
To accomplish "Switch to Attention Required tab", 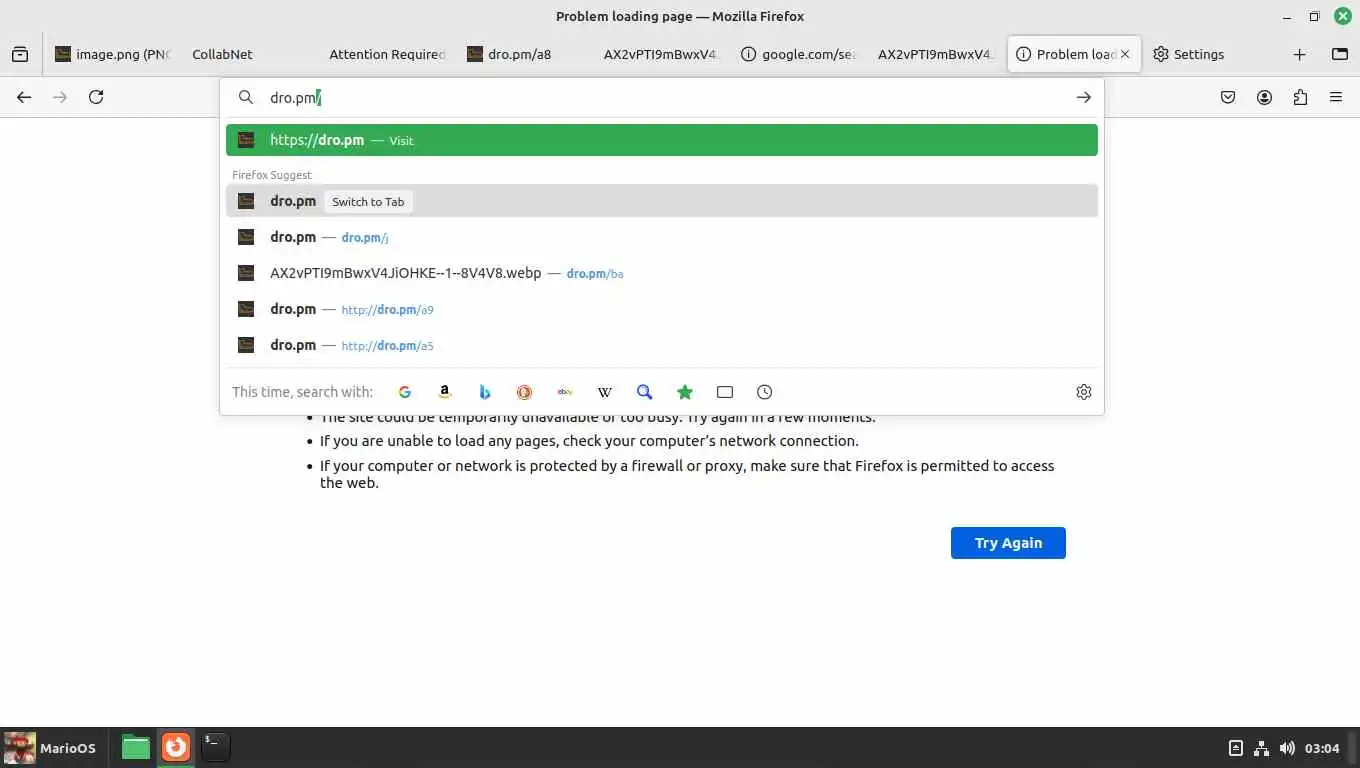I will point(387,54).
